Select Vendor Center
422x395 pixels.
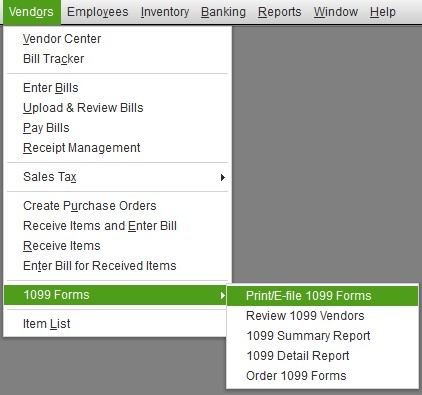coord(117,39)
